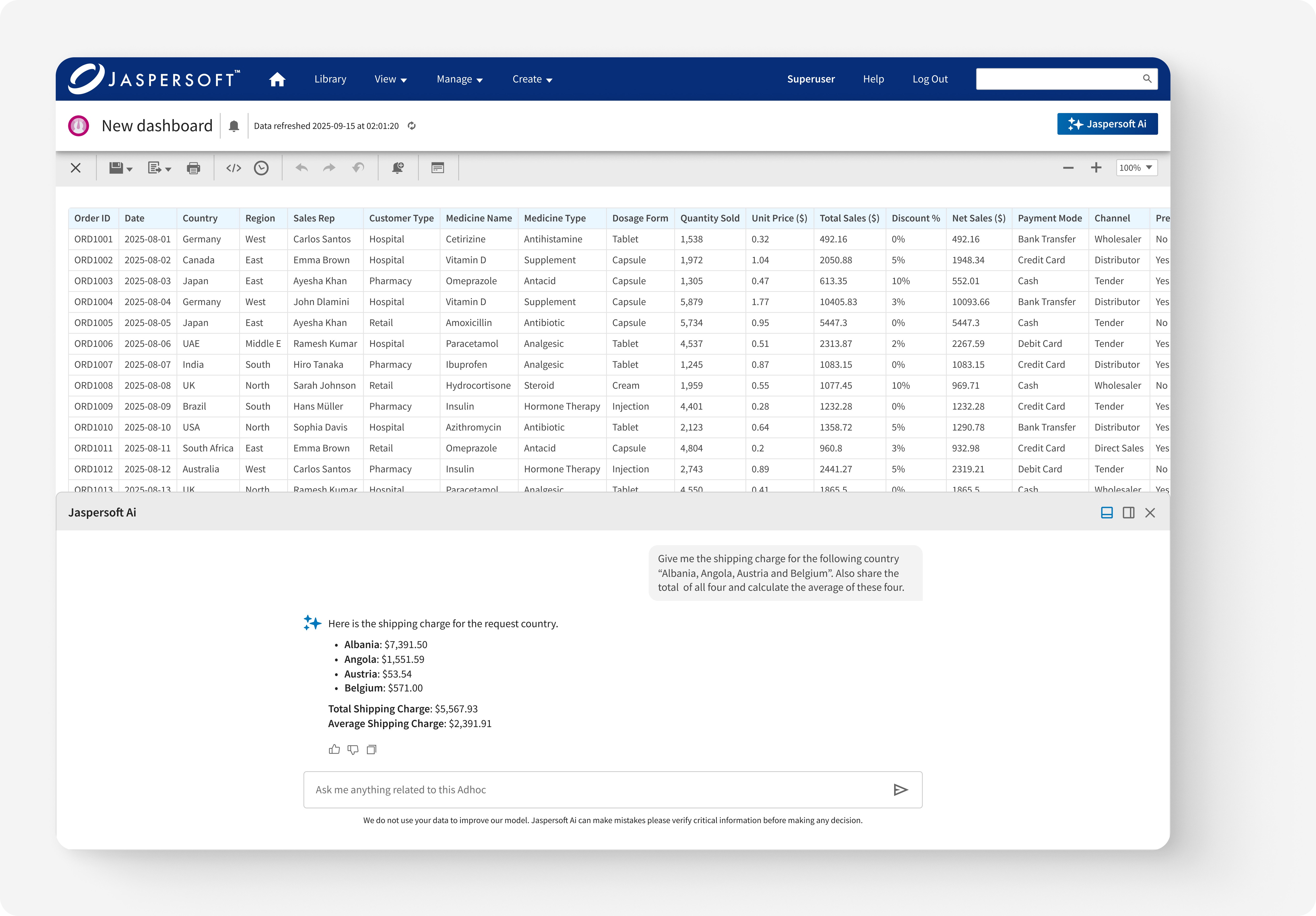Click the thumbs up feedback icon
Image resolution: width=1316 pixels, height=916 pixels.
click(x=334, y=749)
